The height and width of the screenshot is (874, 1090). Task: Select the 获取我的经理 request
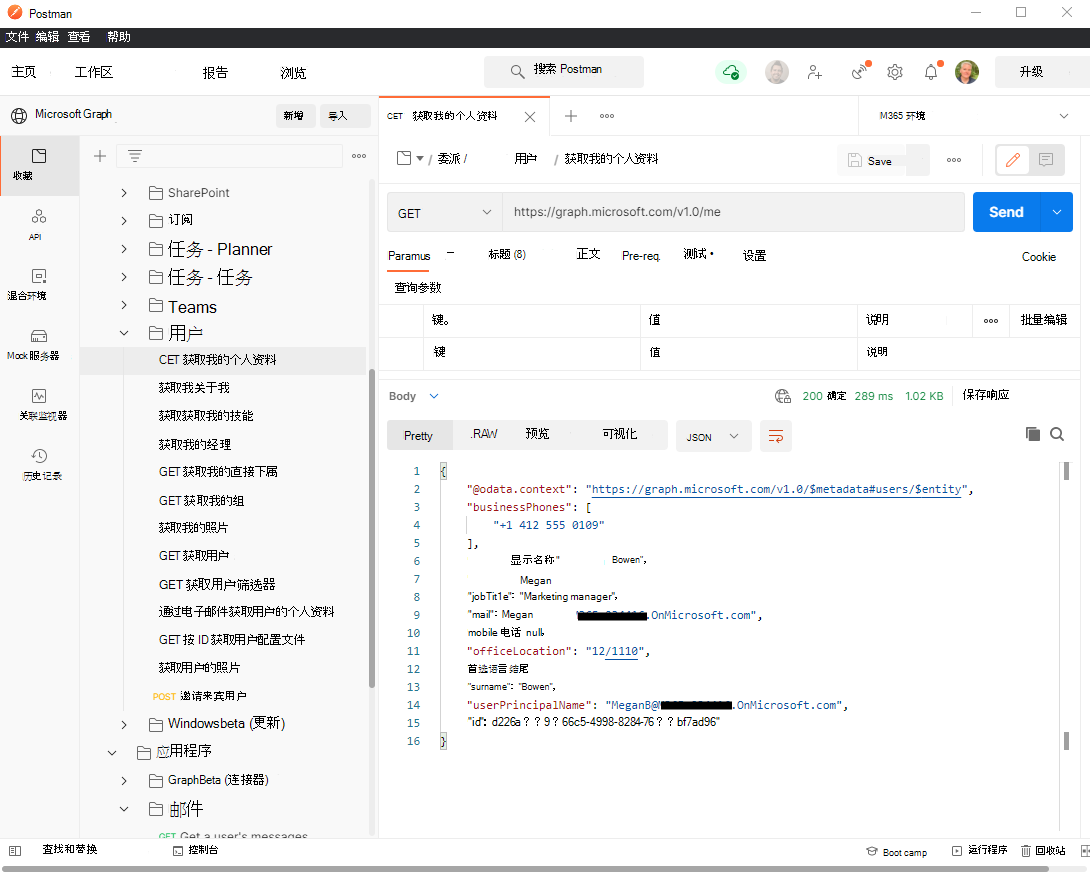tap(195, 444)
